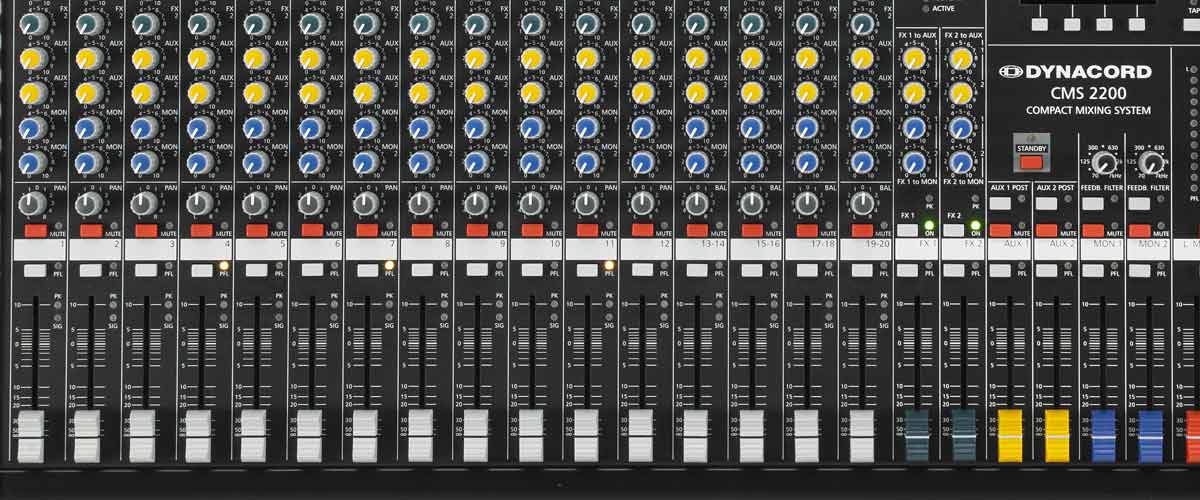The image size is (1200, 500).
Task: Mute the AUX 1 output
Action: pyautogui.click(x=1000, y=231)
